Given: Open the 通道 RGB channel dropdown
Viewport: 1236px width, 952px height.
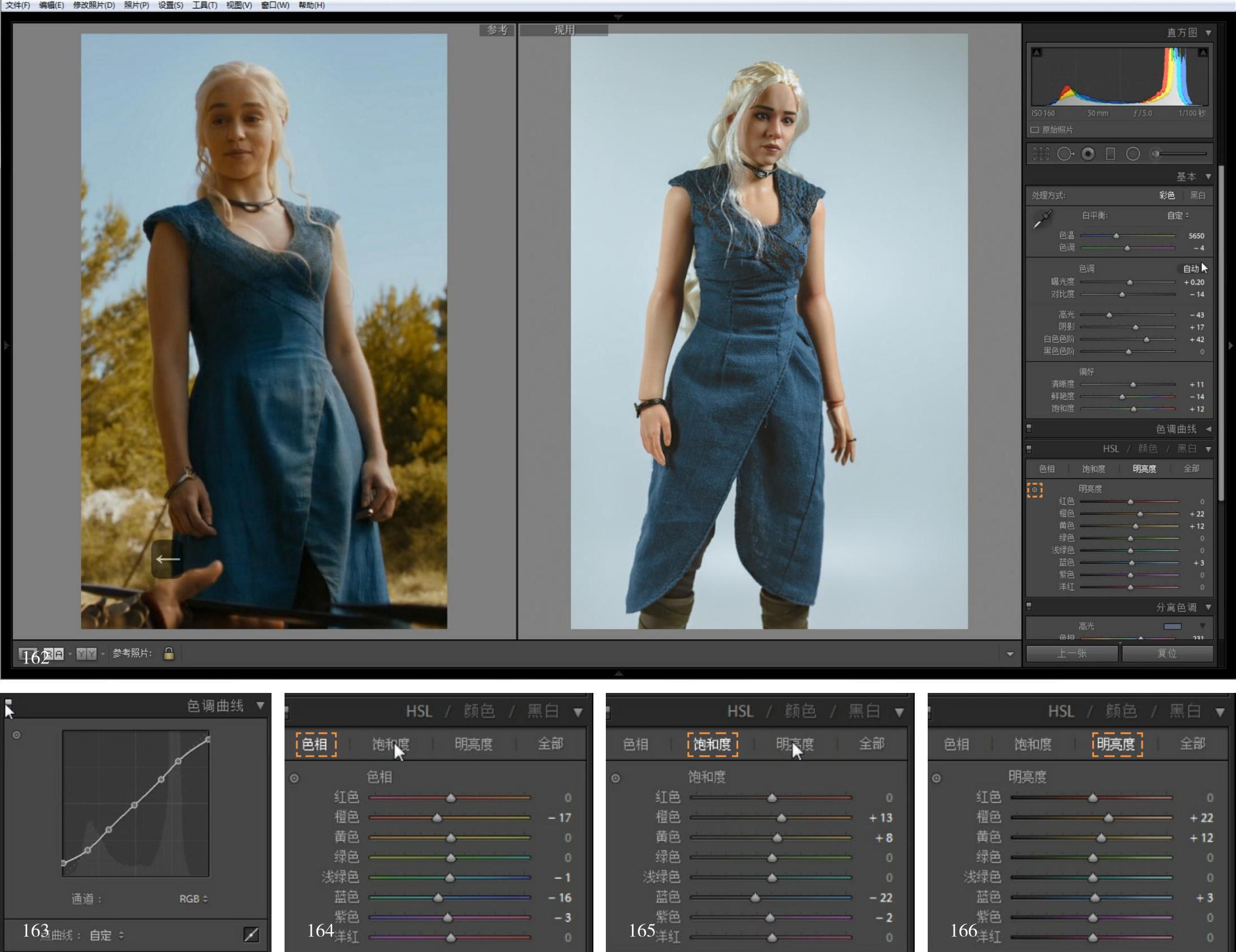Looking at the screenshot, I should [193, 899].
